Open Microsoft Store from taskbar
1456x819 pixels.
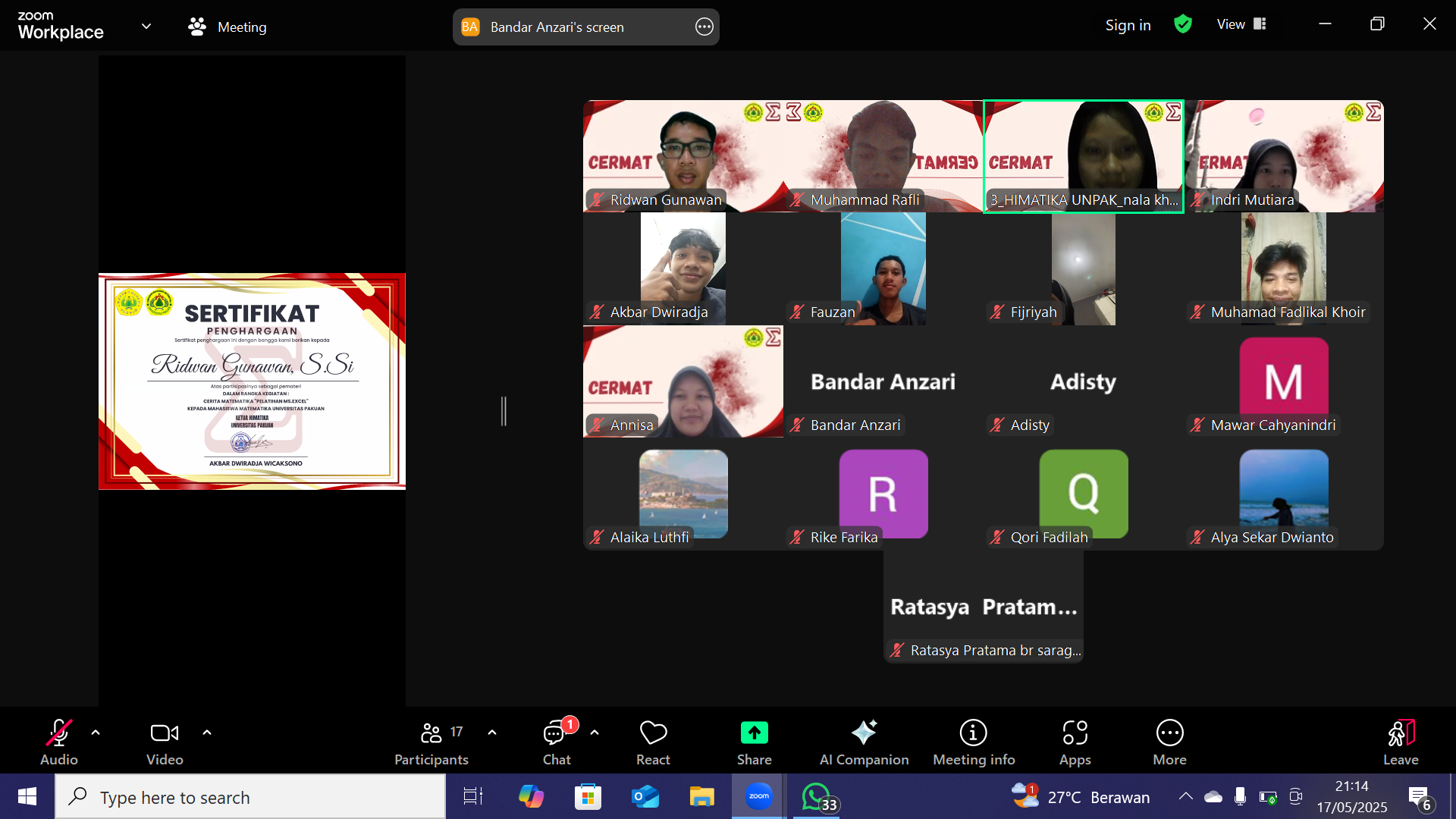pyautogui.click(x=588, y=796)
